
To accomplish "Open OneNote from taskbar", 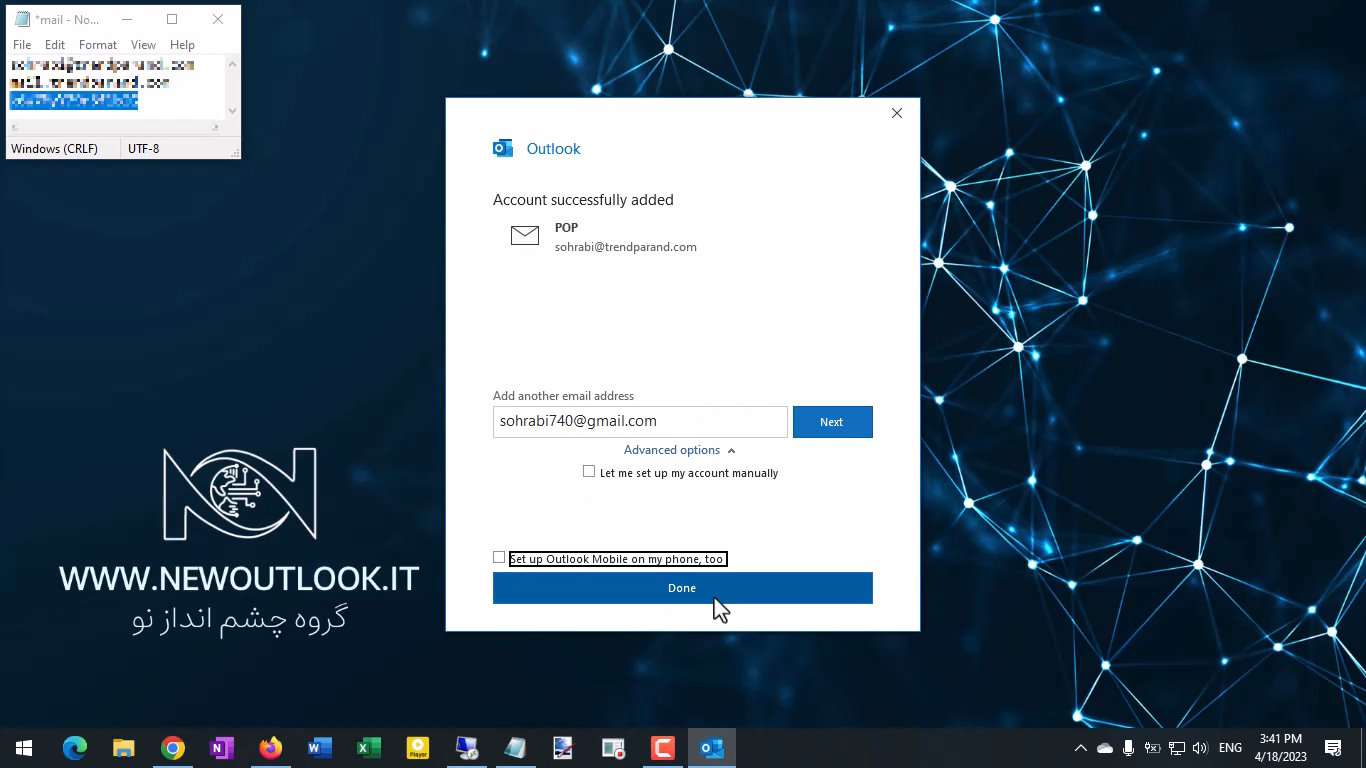I will (222, 748).
